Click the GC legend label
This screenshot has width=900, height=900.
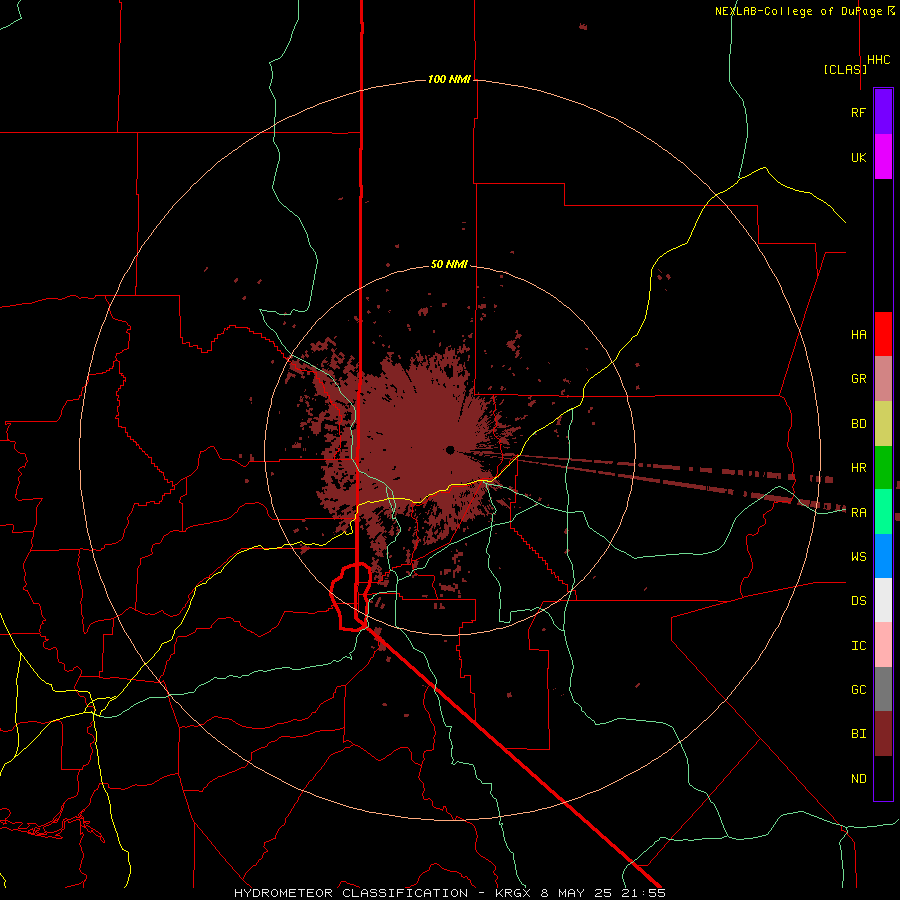pos(858,690)
